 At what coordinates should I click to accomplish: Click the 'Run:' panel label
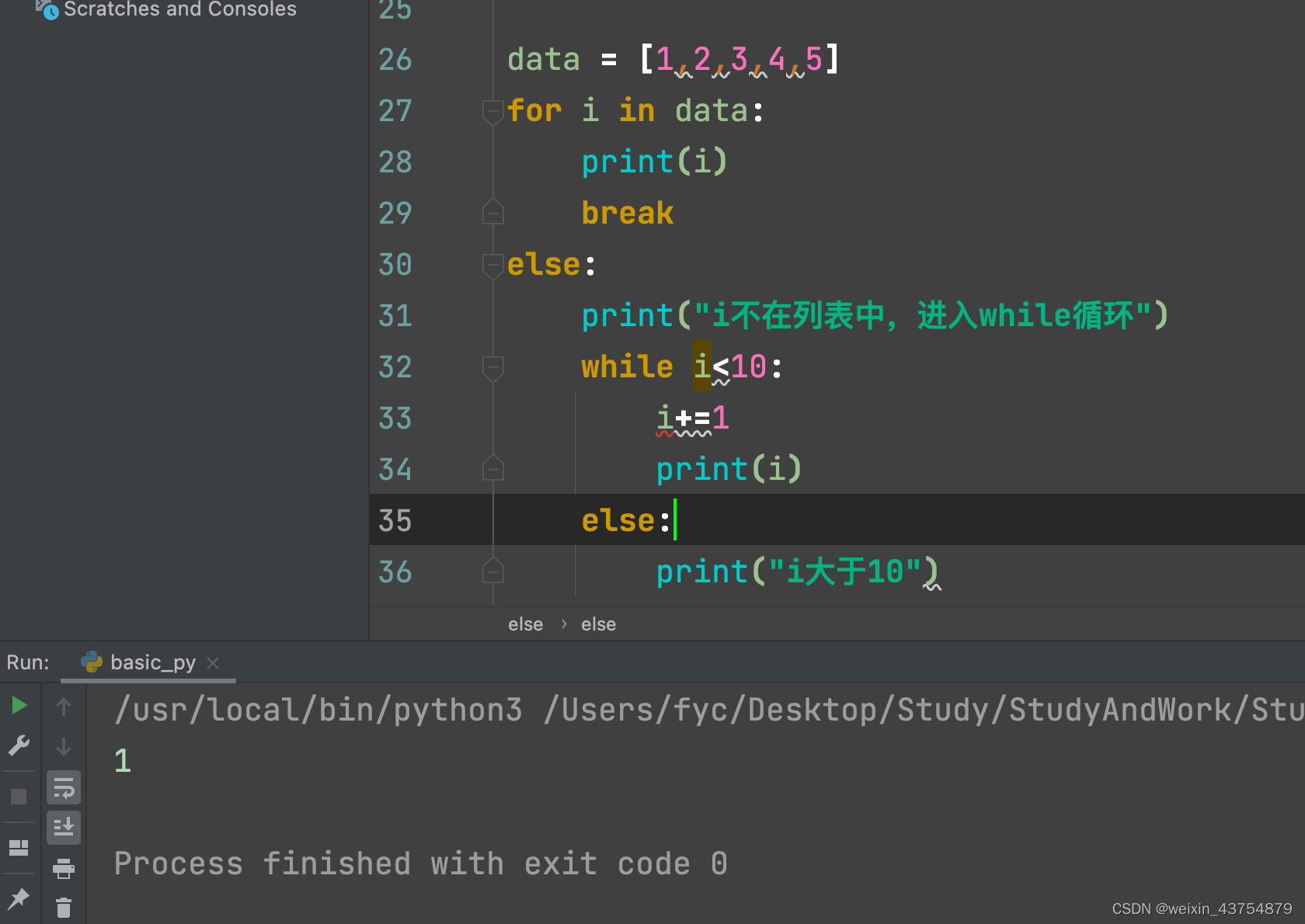click(28, 662)
